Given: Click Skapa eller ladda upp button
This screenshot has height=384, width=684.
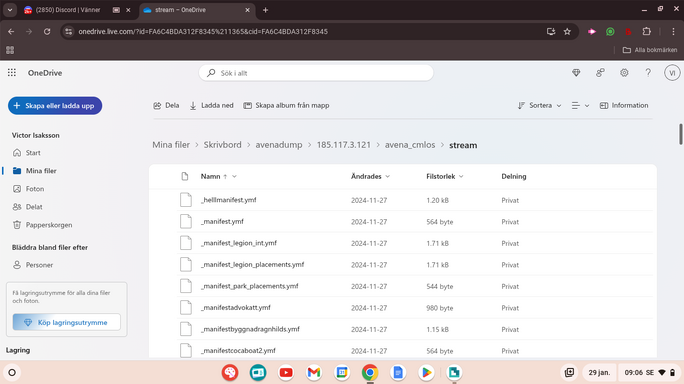Looking at the screenshot, I should pos(55,106).
